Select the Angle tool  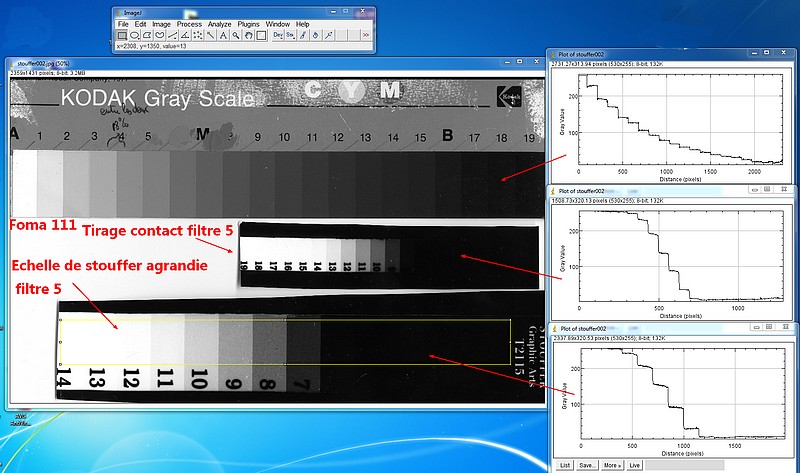[x=185, y=35]
